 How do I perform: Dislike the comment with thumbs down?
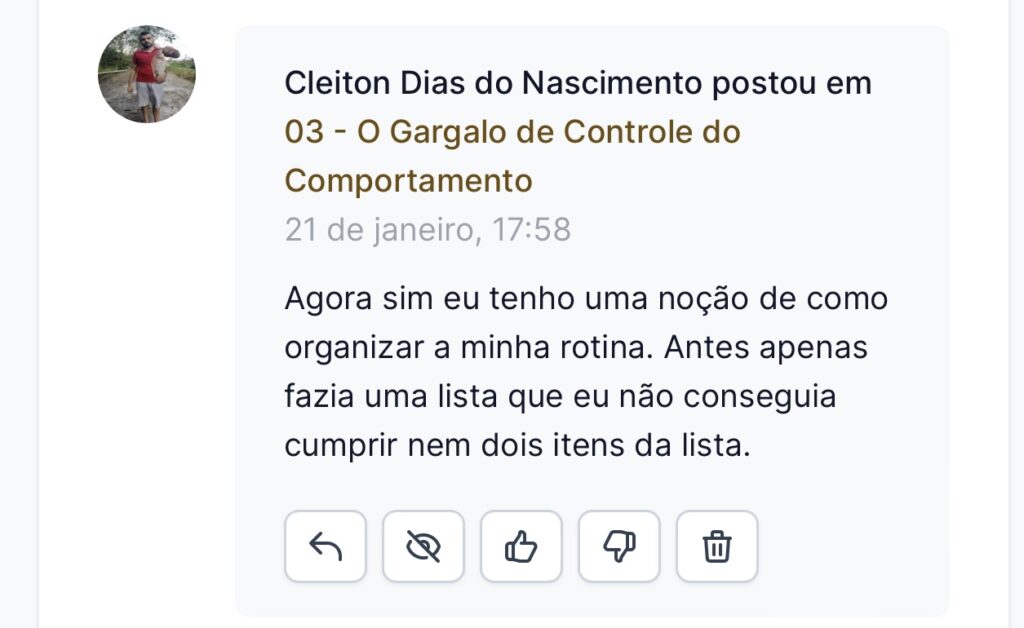[619, 546]
